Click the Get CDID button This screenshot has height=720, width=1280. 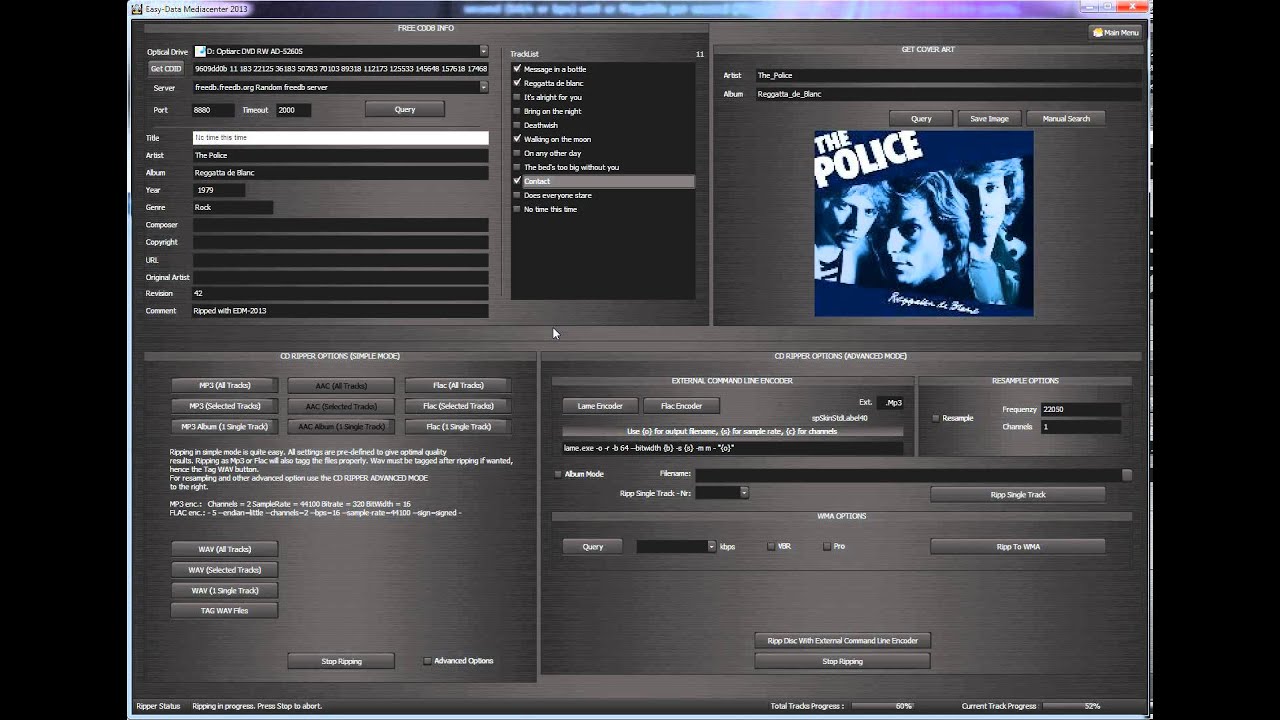click(x=166, y=69)
